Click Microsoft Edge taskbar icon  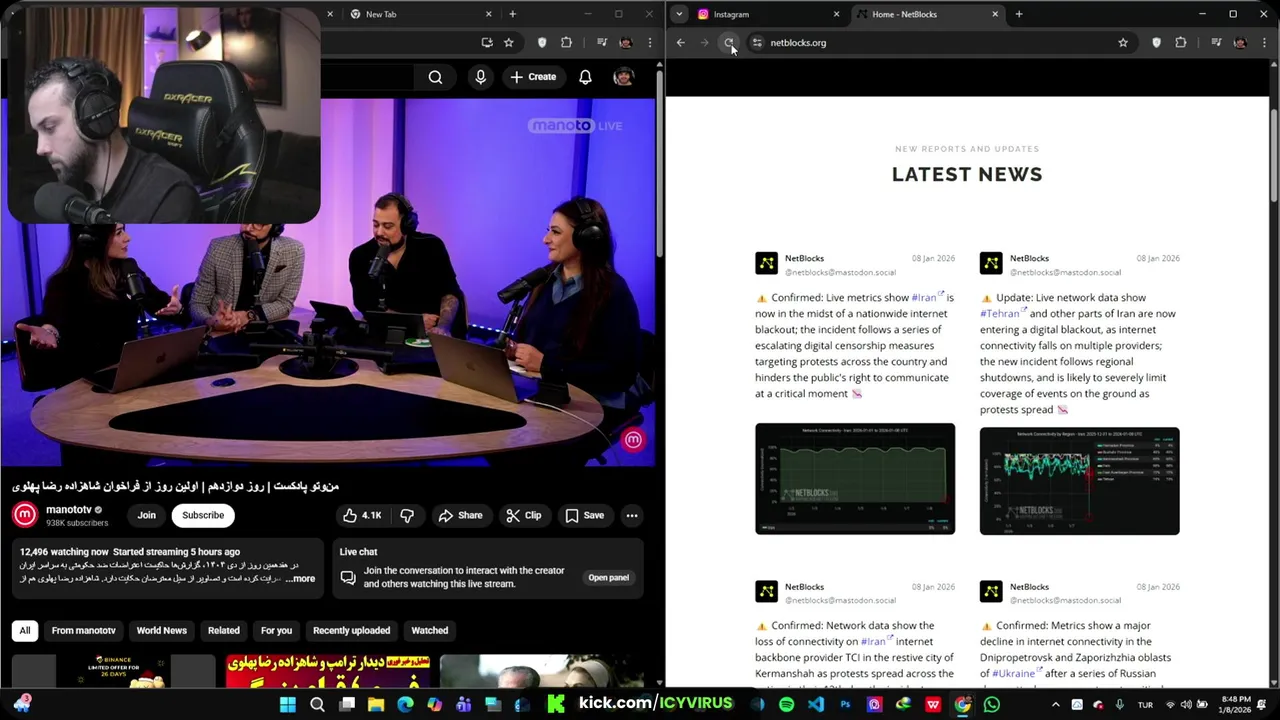point(405,705)
